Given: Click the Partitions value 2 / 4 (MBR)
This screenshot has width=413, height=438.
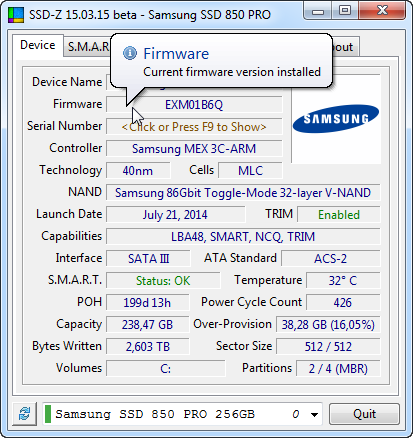Looking at the screenshot, I should tap(338, 369).
